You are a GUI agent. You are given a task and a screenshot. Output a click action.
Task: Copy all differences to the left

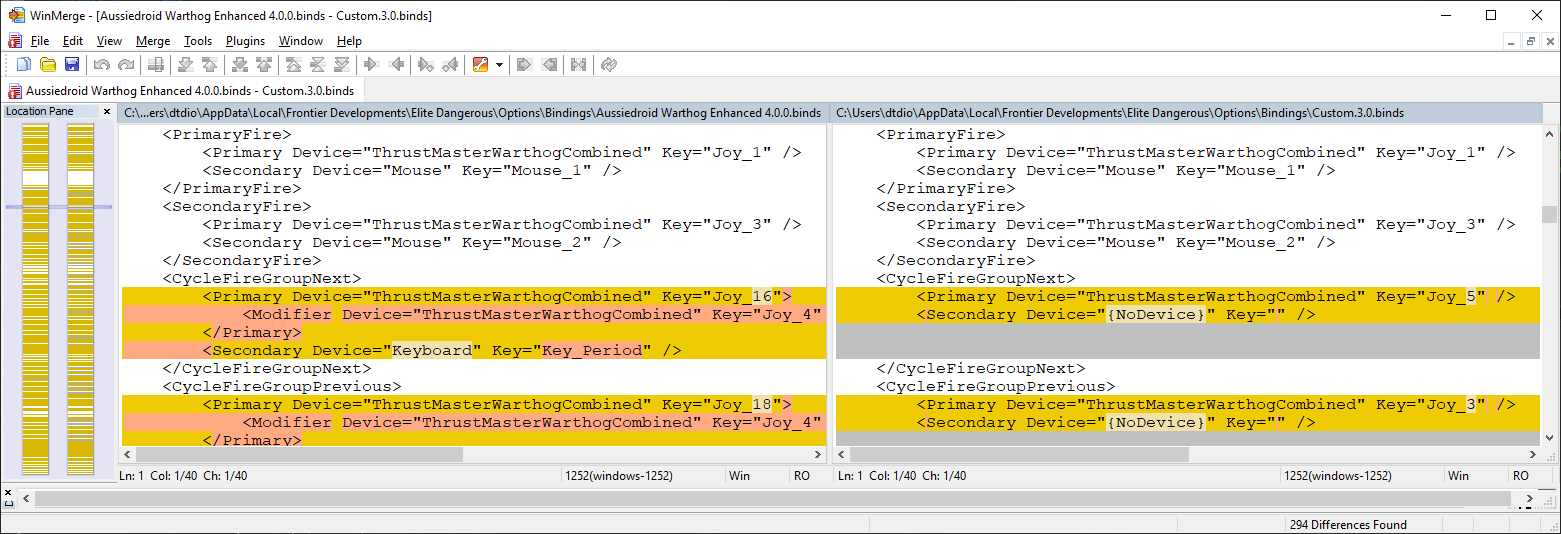point(548,65)
